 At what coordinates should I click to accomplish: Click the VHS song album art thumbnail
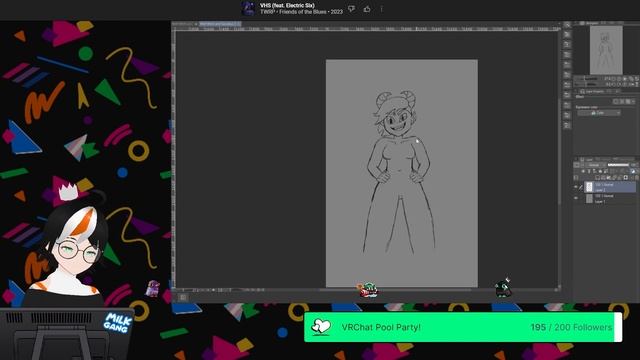[x=248, y=8]
